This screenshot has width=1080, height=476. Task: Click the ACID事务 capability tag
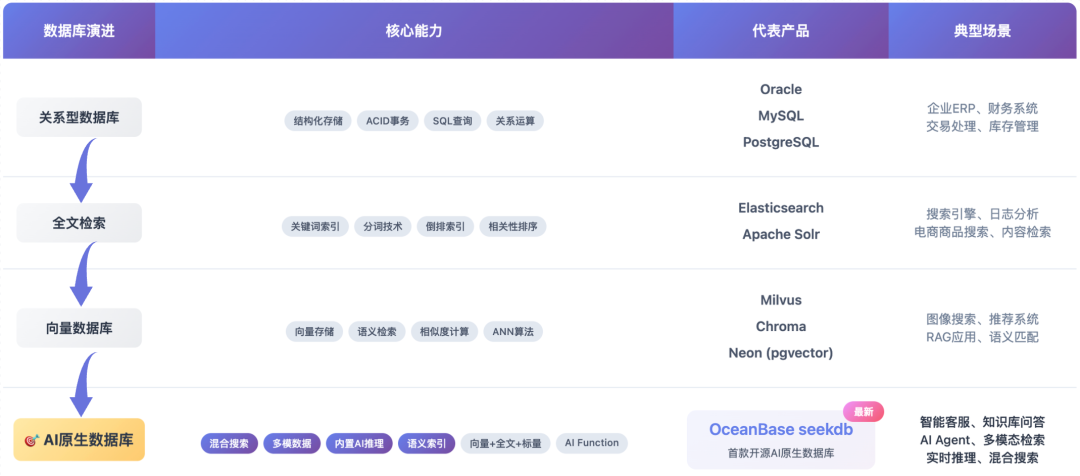[387, 121]
